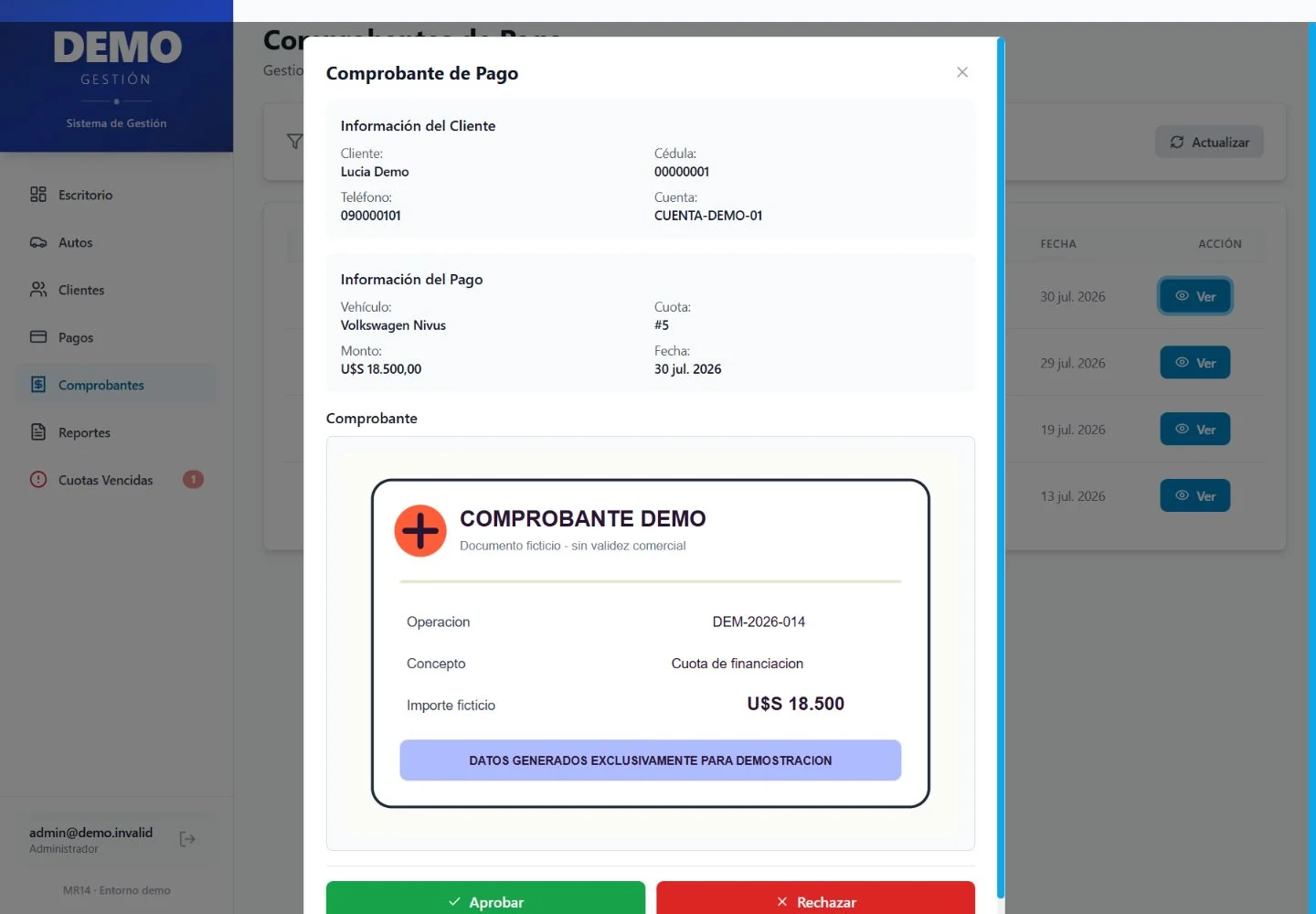This screenshot has height=914, width=1316.
Task: Click the FECHA column header
Action: coord(1058,244)
